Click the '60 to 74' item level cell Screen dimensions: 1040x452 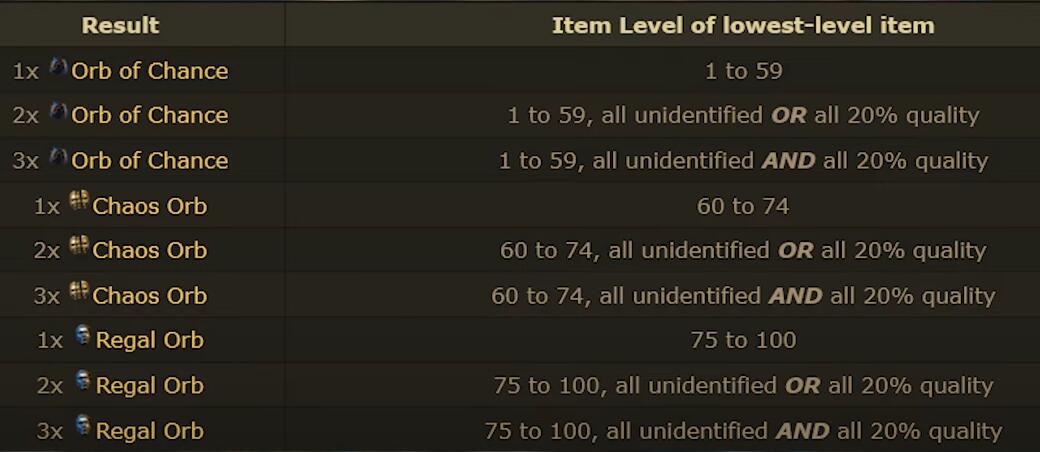click(743, 206)
